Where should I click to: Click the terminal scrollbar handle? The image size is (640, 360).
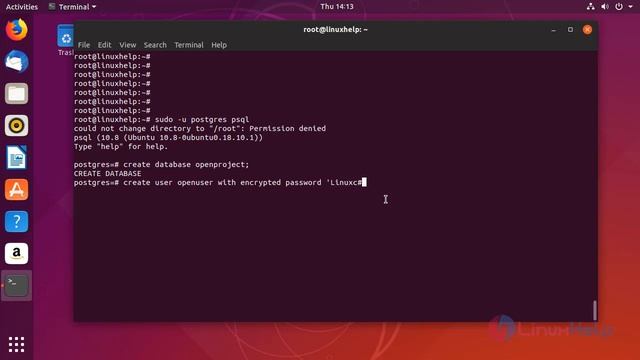[595, 310]
